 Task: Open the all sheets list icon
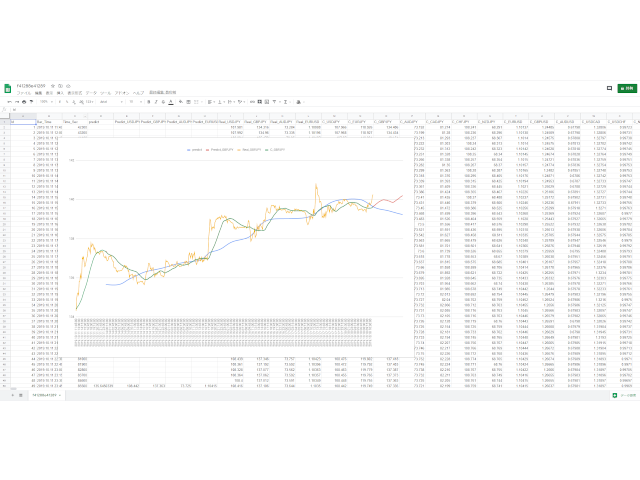(20, 395)
